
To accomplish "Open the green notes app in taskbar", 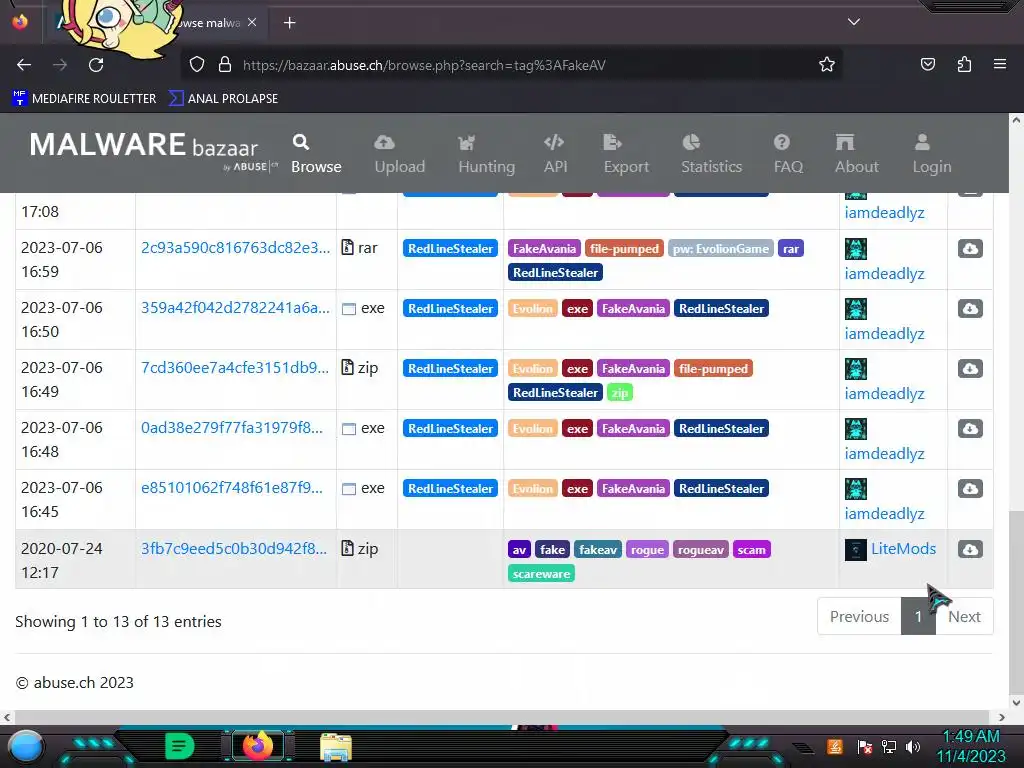I will (x=179, y=746).
